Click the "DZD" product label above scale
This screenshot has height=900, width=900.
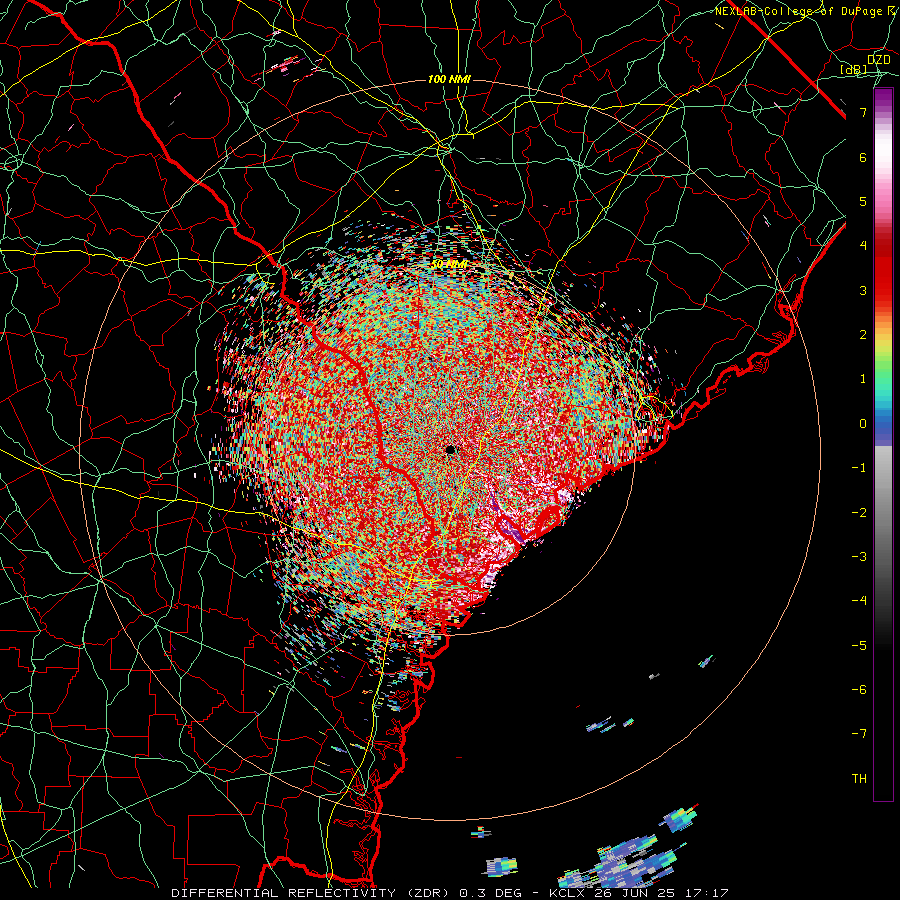click(878, 60)
